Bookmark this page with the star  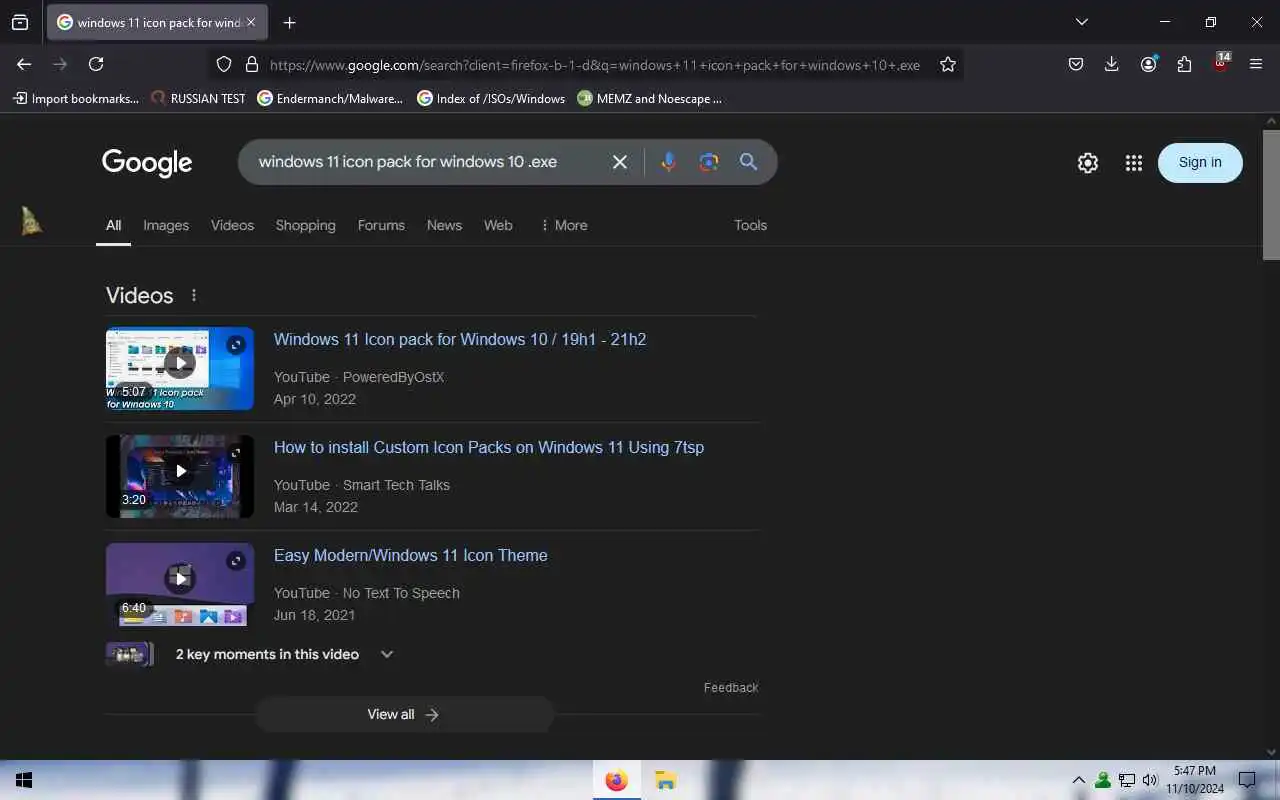click(x=948, y=64)
